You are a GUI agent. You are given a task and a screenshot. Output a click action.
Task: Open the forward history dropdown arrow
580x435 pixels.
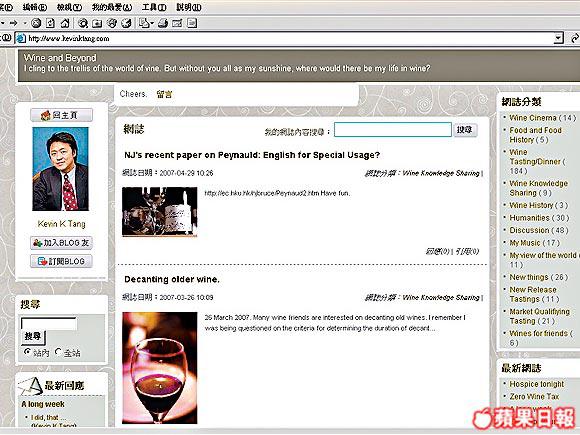pyautogui.click(x=25, y=23)
